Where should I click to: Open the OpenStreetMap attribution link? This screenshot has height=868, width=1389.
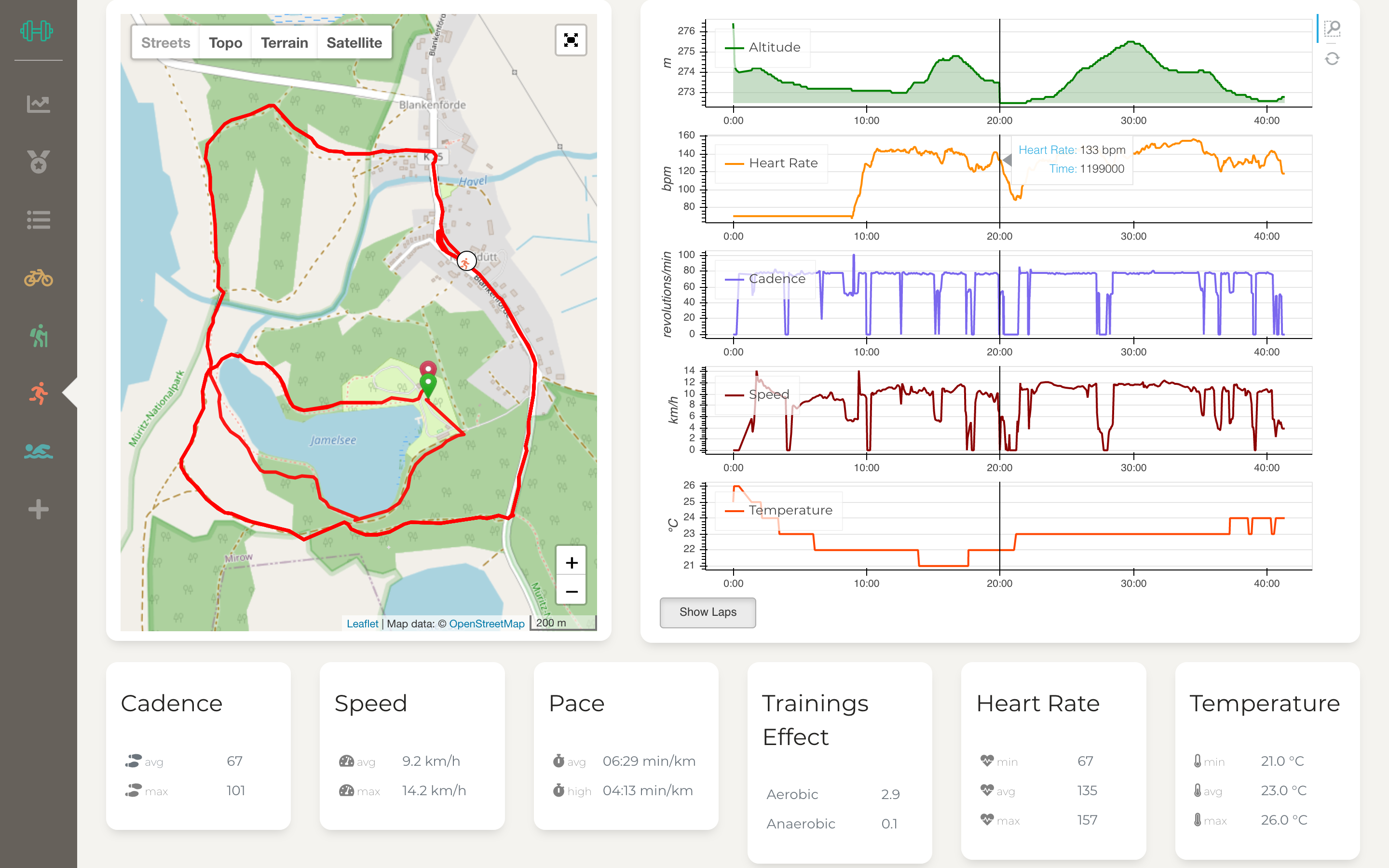click(x=486, y=624)
